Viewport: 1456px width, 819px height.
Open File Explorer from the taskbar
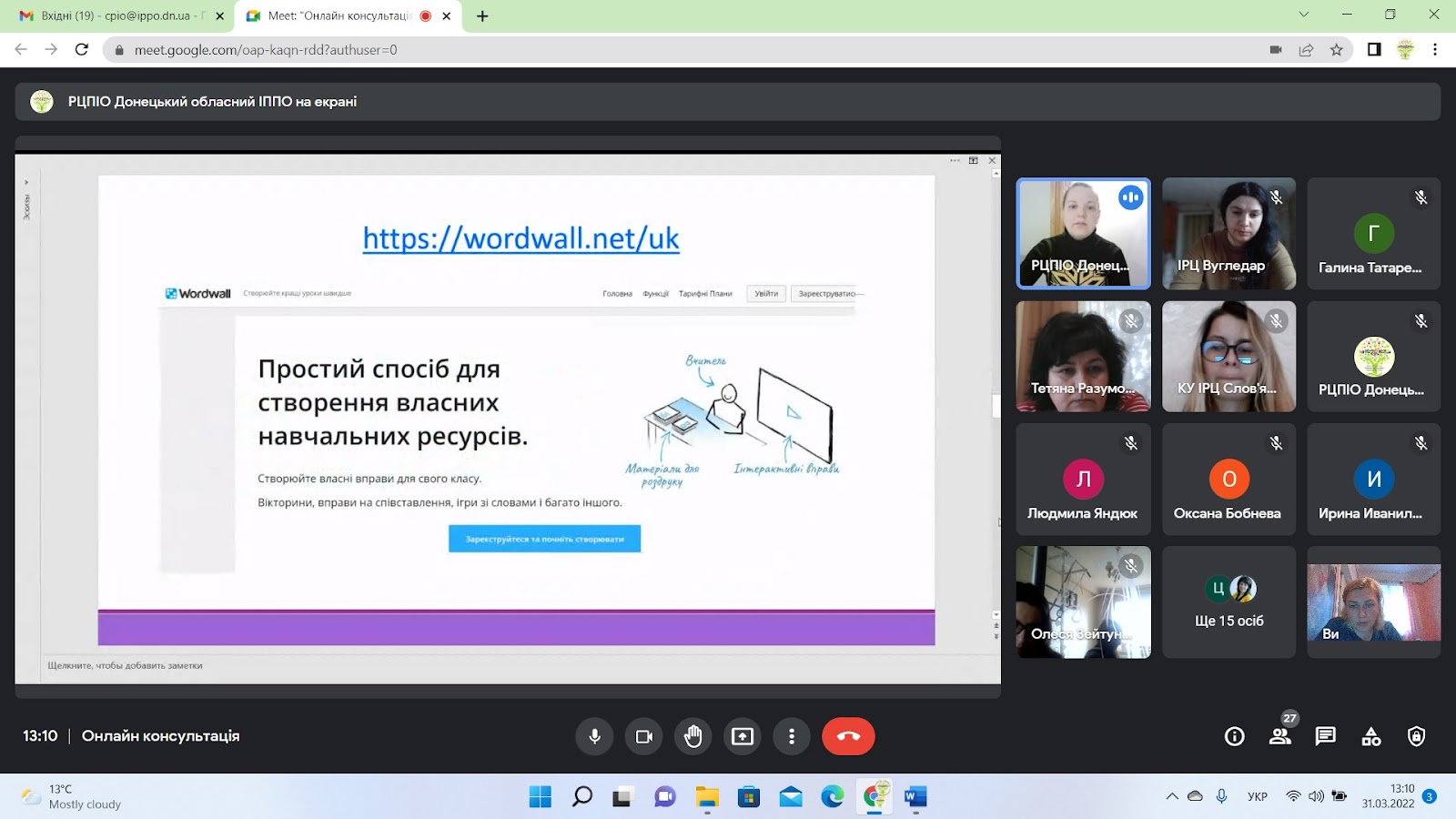707,797
